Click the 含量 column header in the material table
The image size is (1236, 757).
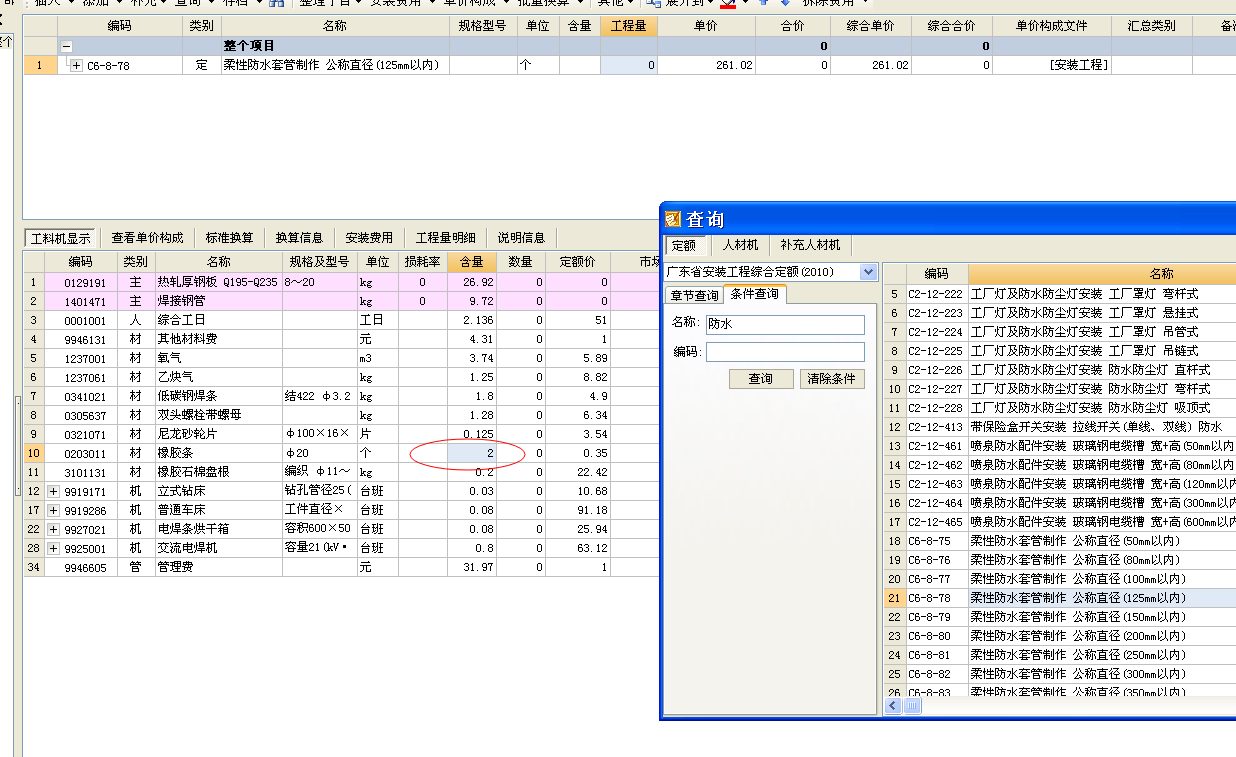[x=471, y=262]
